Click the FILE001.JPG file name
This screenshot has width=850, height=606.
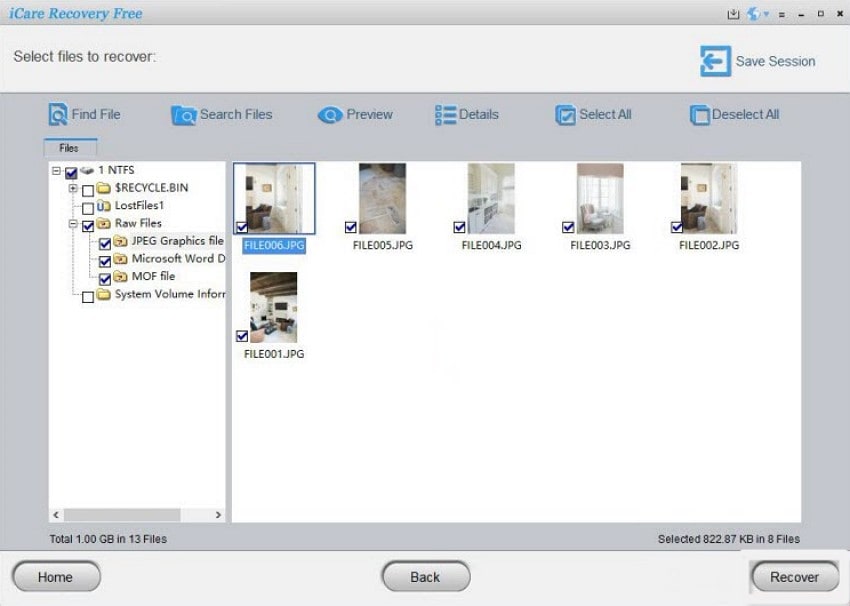[x=274, y=354]
